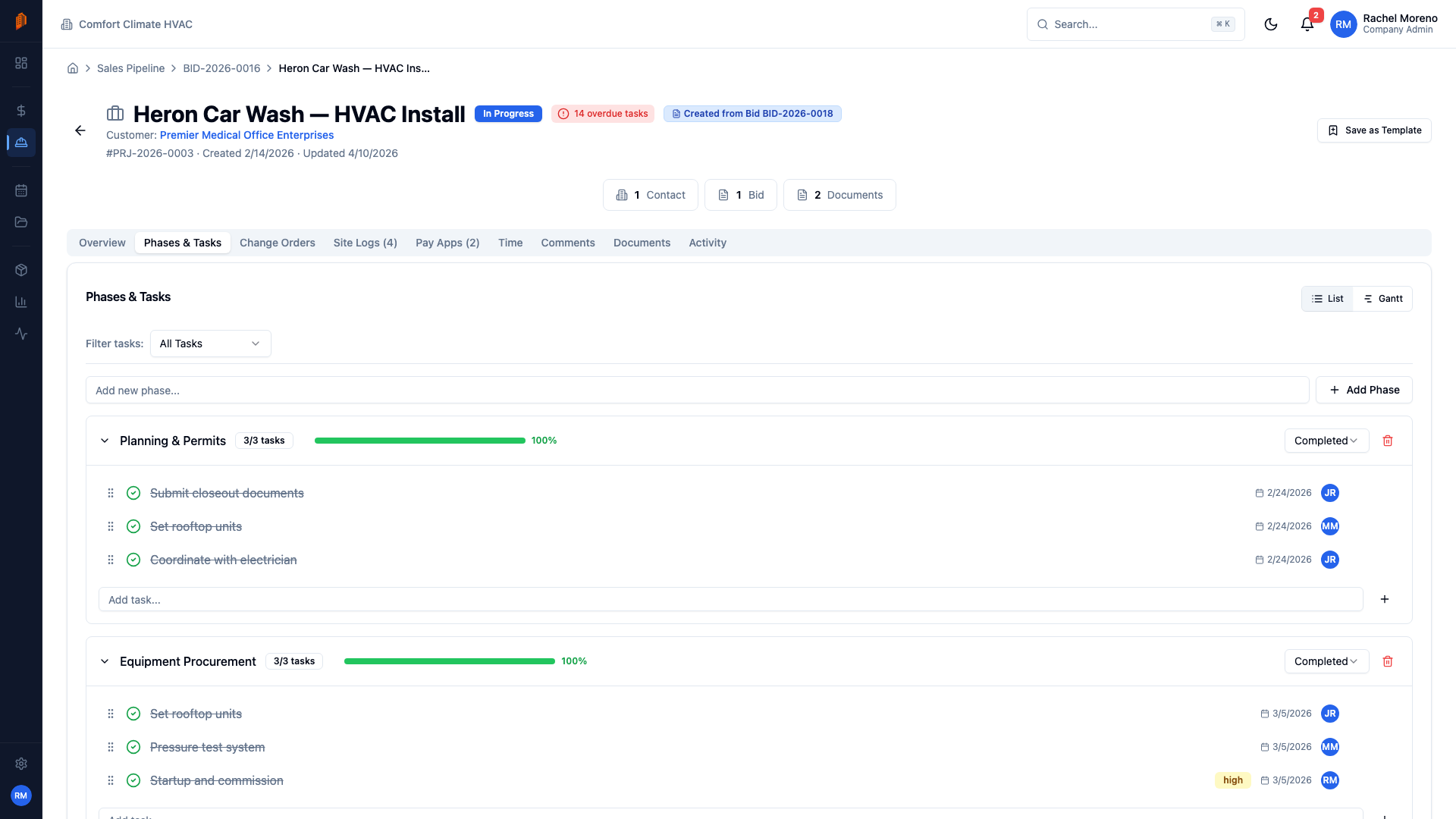Click Planning & Permits progress bar
Viewport: 1456px width, 819px height.
420,441
